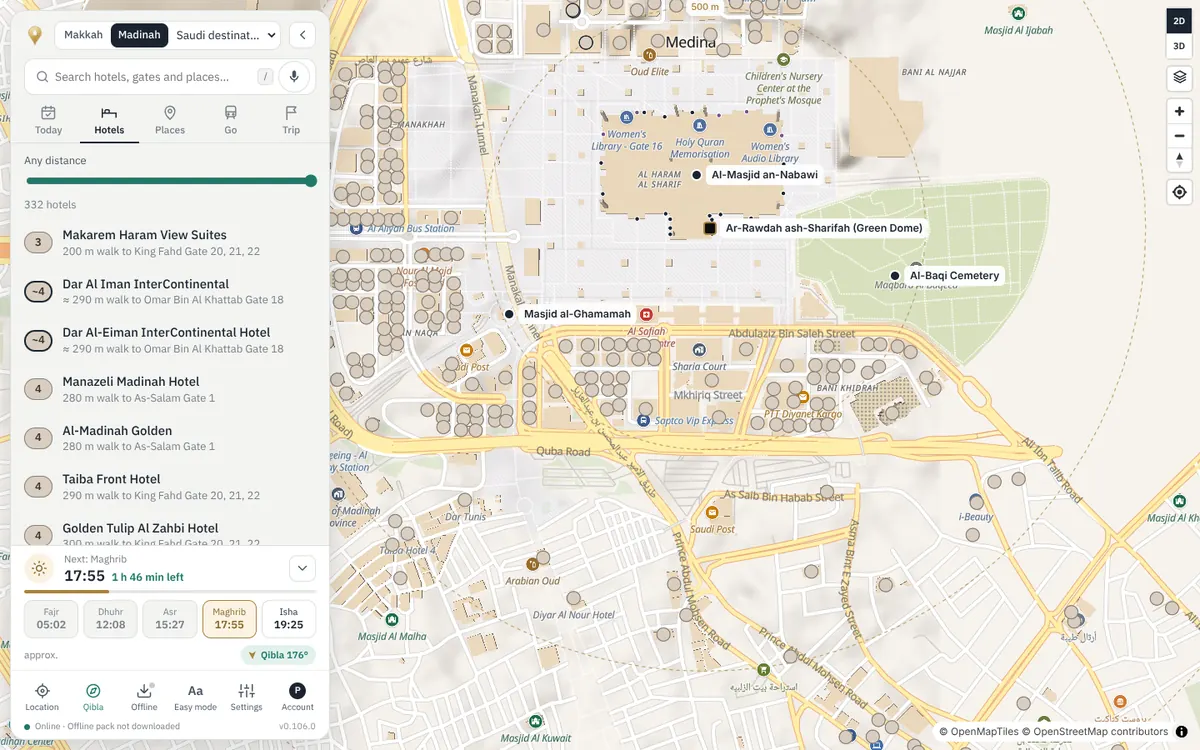Open the Go transport tab

(x=230, y=120)
